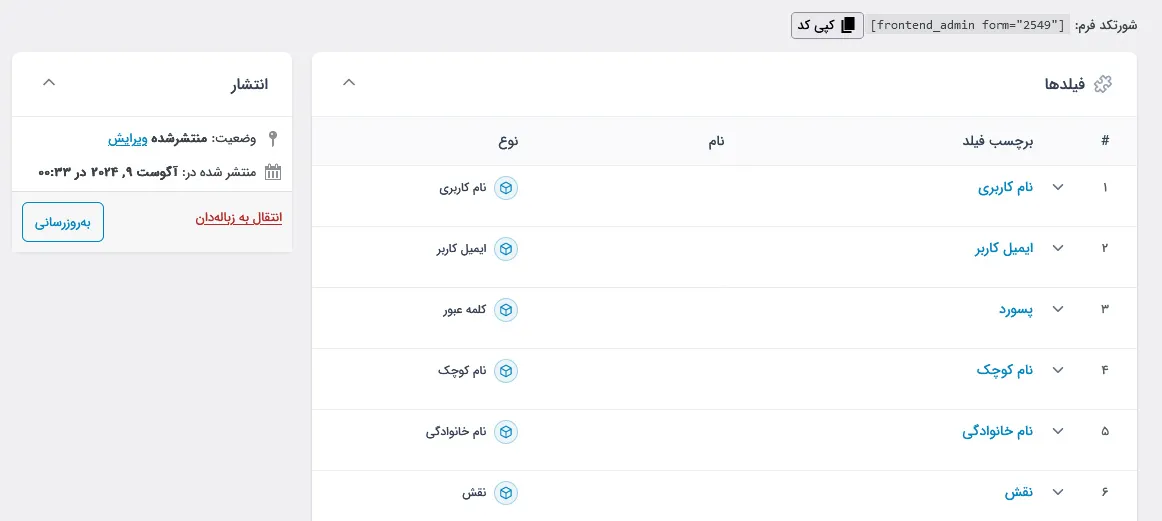Click the # column header
Screen dimensions: 1162x521
click(x=1105, y=141)
